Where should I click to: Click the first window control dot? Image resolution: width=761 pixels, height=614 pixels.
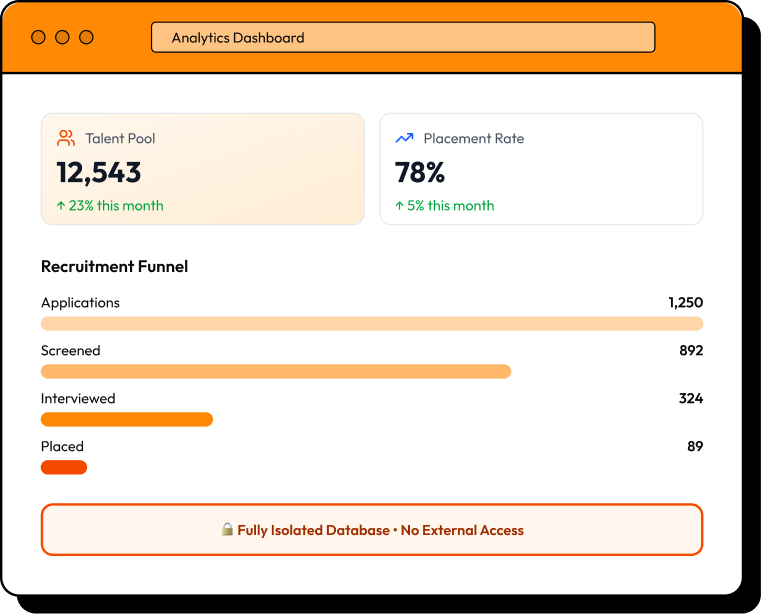39,37
